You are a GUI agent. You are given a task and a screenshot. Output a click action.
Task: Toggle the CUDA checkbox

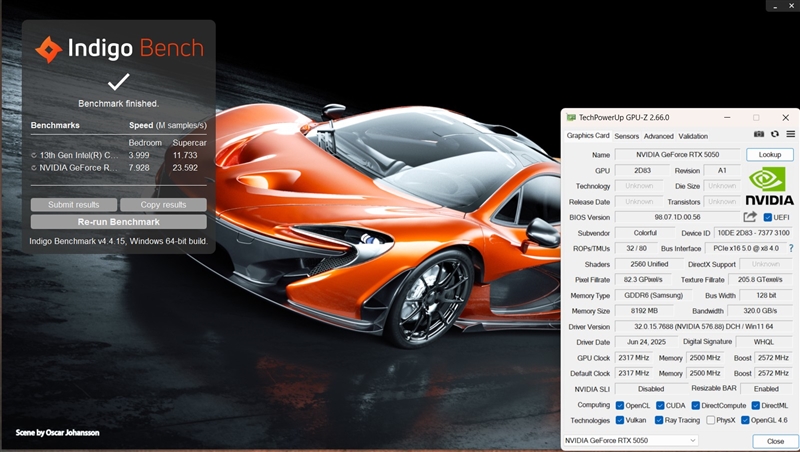660,405
